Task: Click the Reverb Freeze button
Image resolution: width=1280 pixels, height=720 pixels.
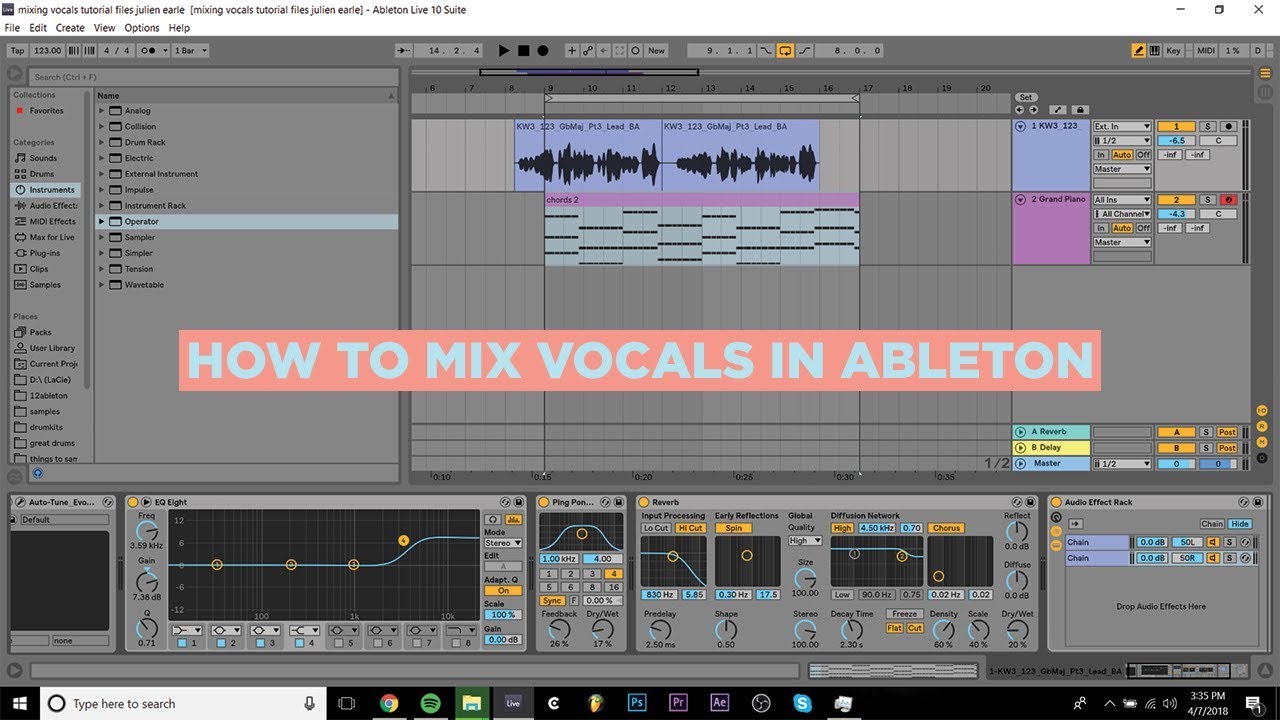Action: [x=905, y=614]
